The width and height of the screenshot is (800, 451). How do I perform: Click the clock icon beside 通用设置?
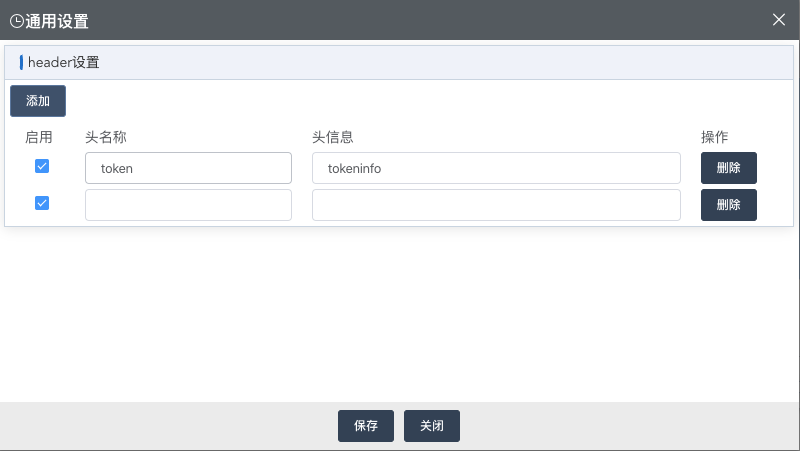pyautogui.click(x=17, y=21)
